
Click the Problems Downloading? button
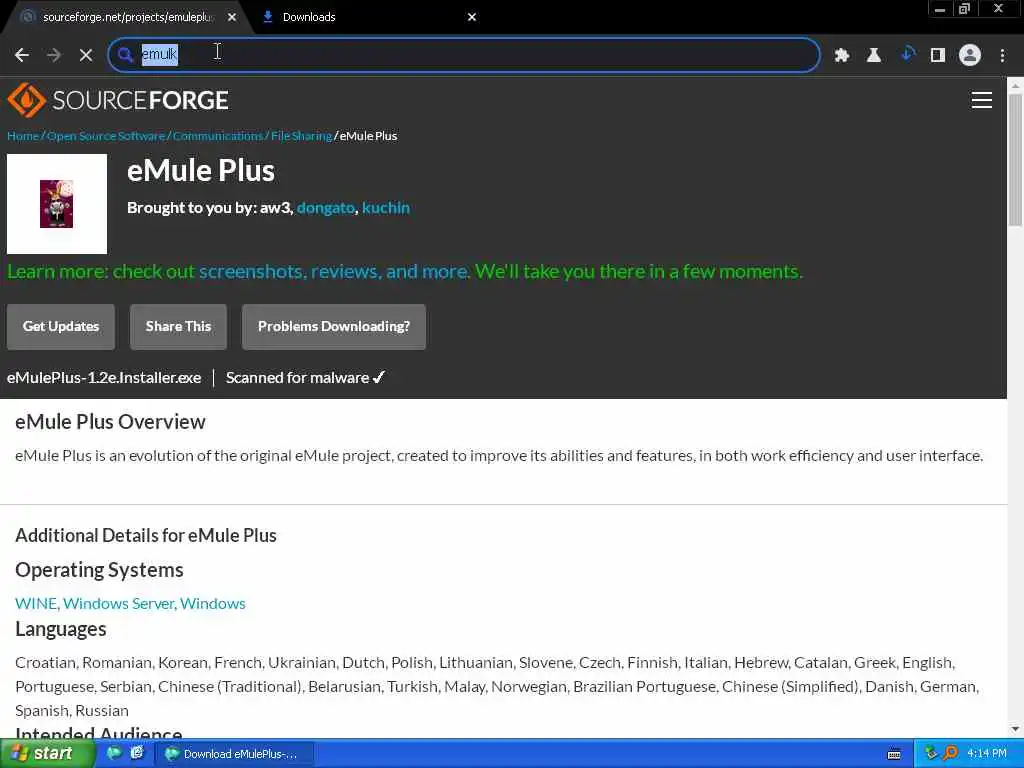[x=334, y=327]
